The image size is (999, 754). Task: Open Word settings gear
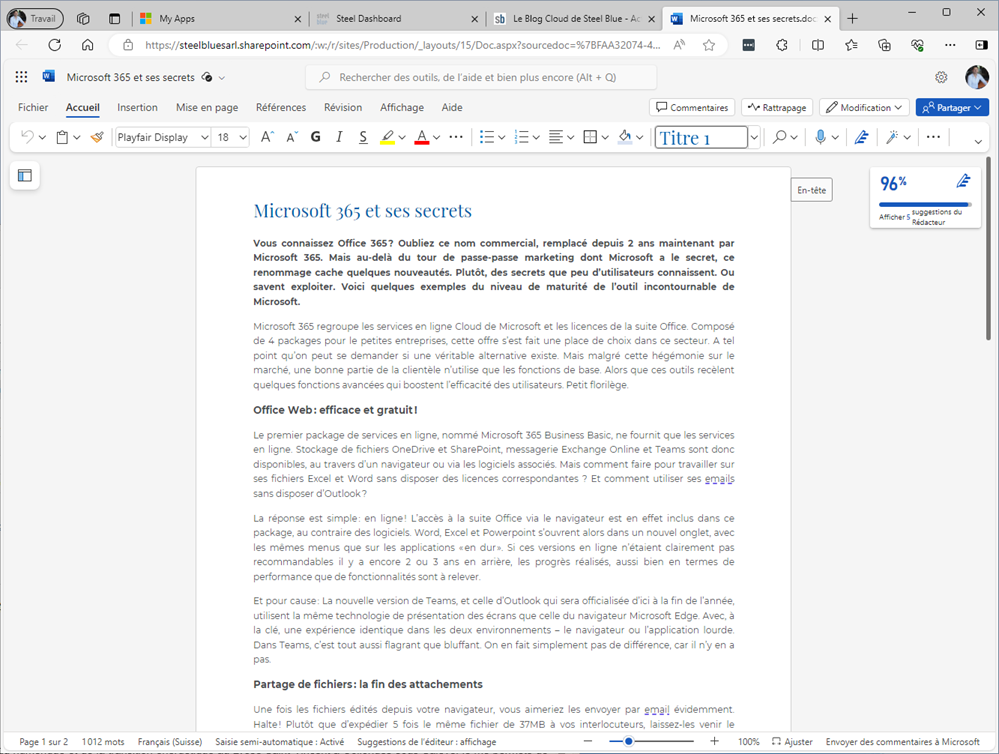point(941,77)
